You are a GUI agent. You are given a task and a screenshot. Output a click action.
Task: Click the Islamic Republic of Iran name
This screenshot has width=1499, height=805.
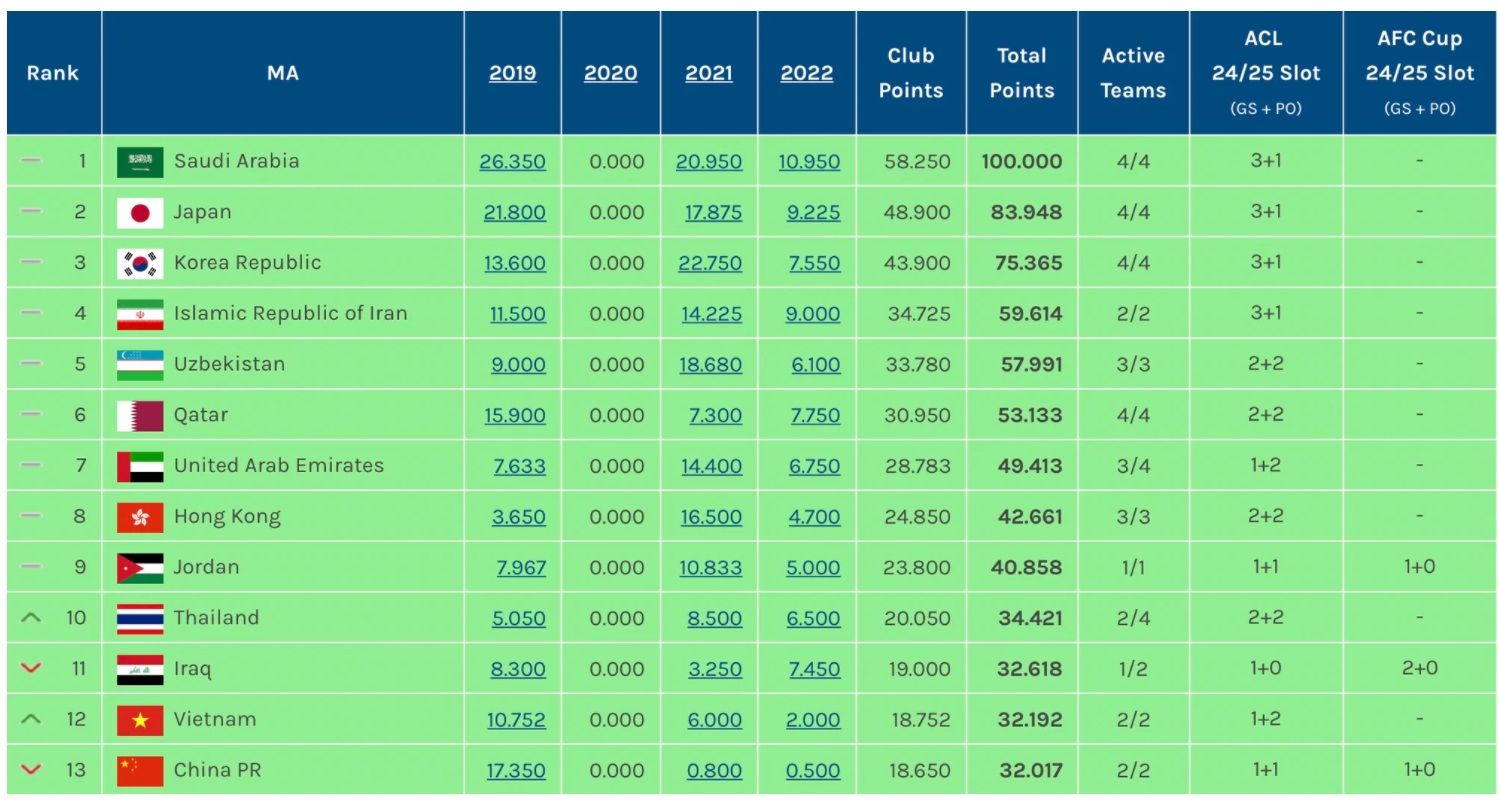click(290, 314)
